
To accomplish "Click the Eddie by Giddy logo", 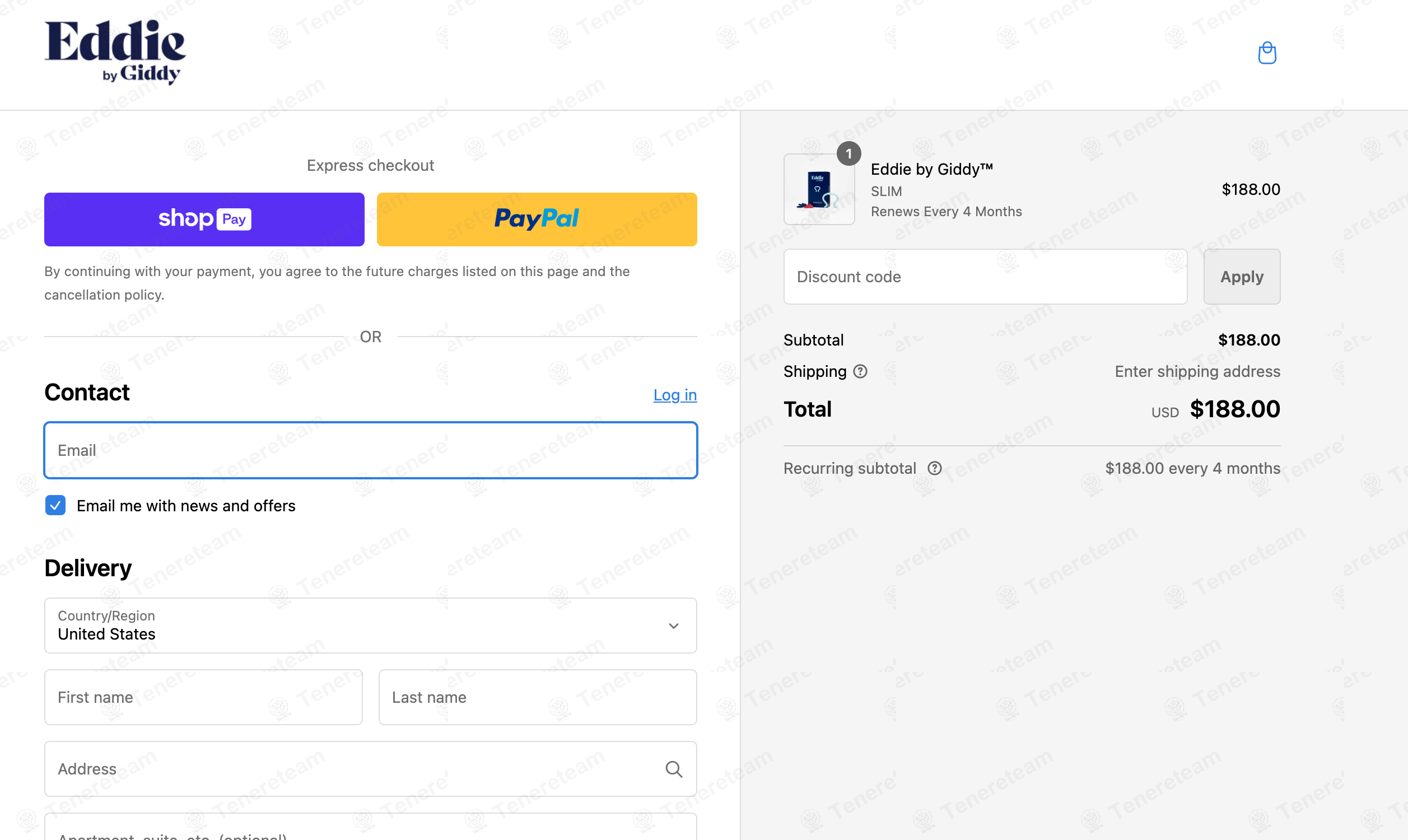I will tap(115, 52).
